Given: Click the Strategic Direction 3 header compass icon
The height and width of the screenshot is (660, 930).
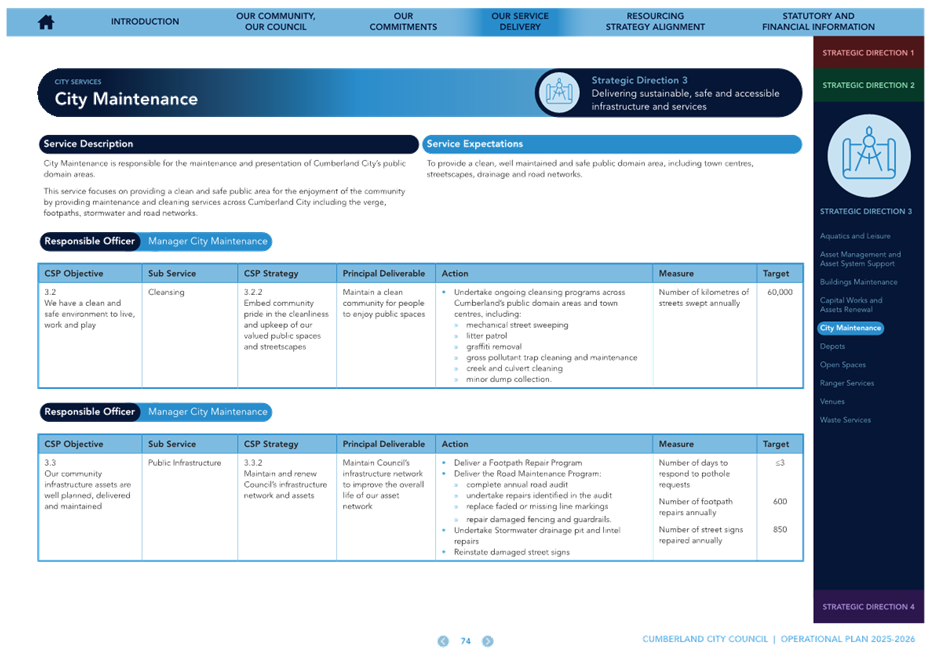Looking at the screenshot, I should coord(559,93).
